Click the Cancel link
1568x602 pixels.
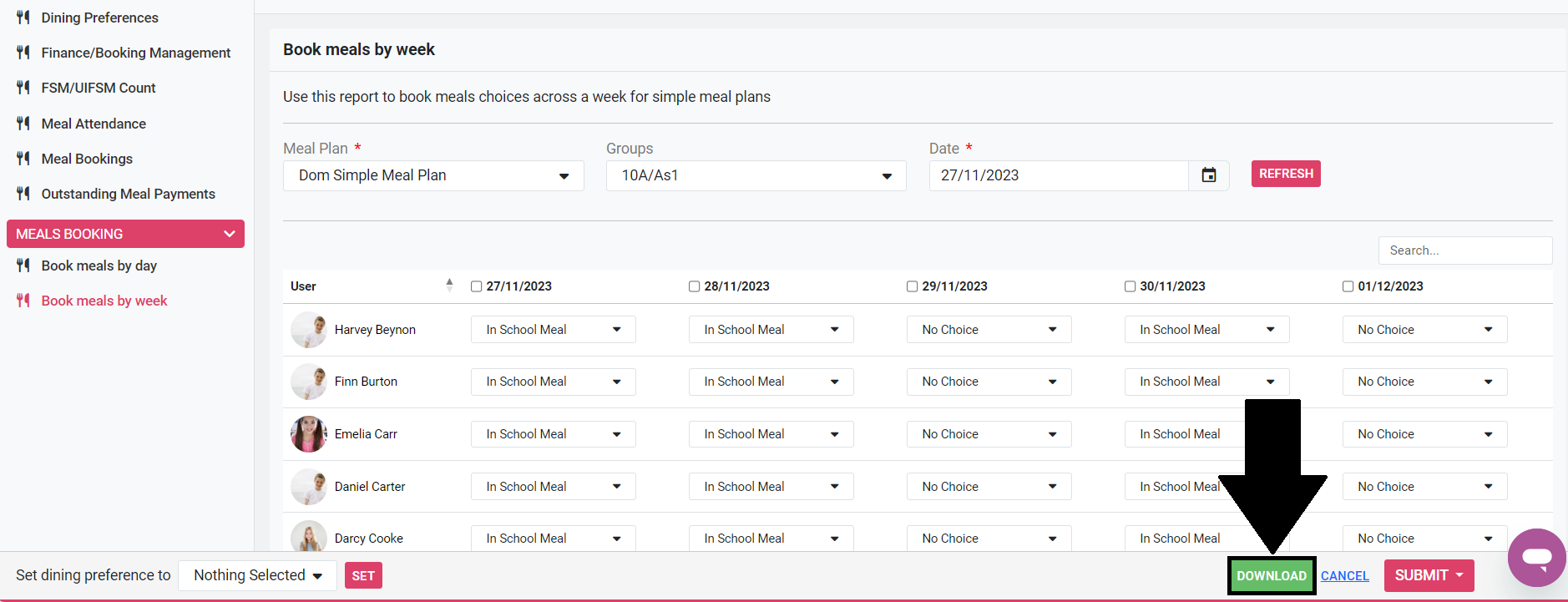(x=1344, y=576)
